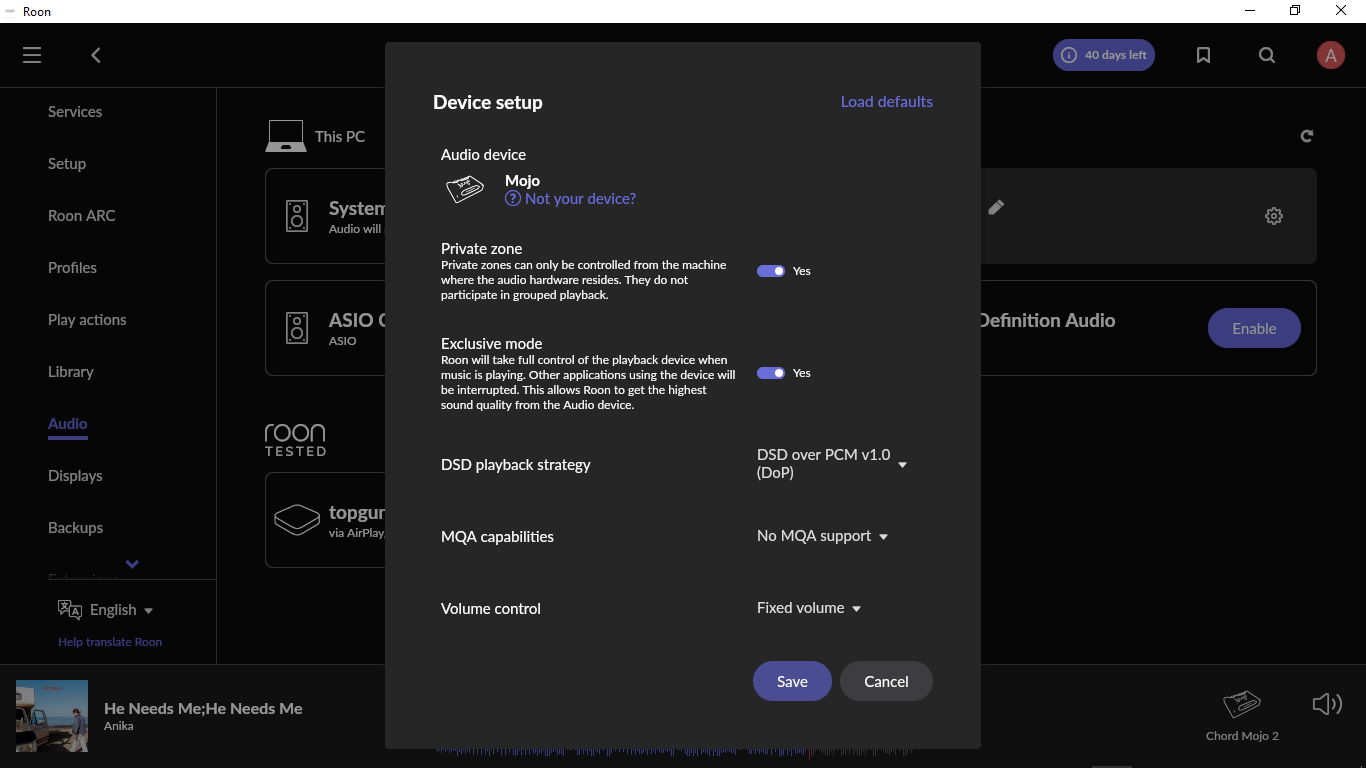Screen dimensions: 1366x768
Task: Click the He Needs Me album artwork
Action: pos(52,716)
